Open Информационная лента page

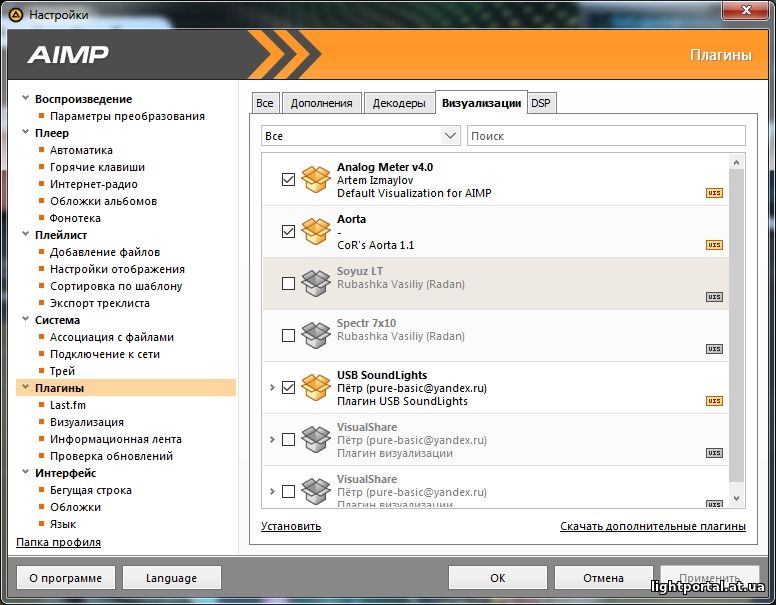[116, 439]
